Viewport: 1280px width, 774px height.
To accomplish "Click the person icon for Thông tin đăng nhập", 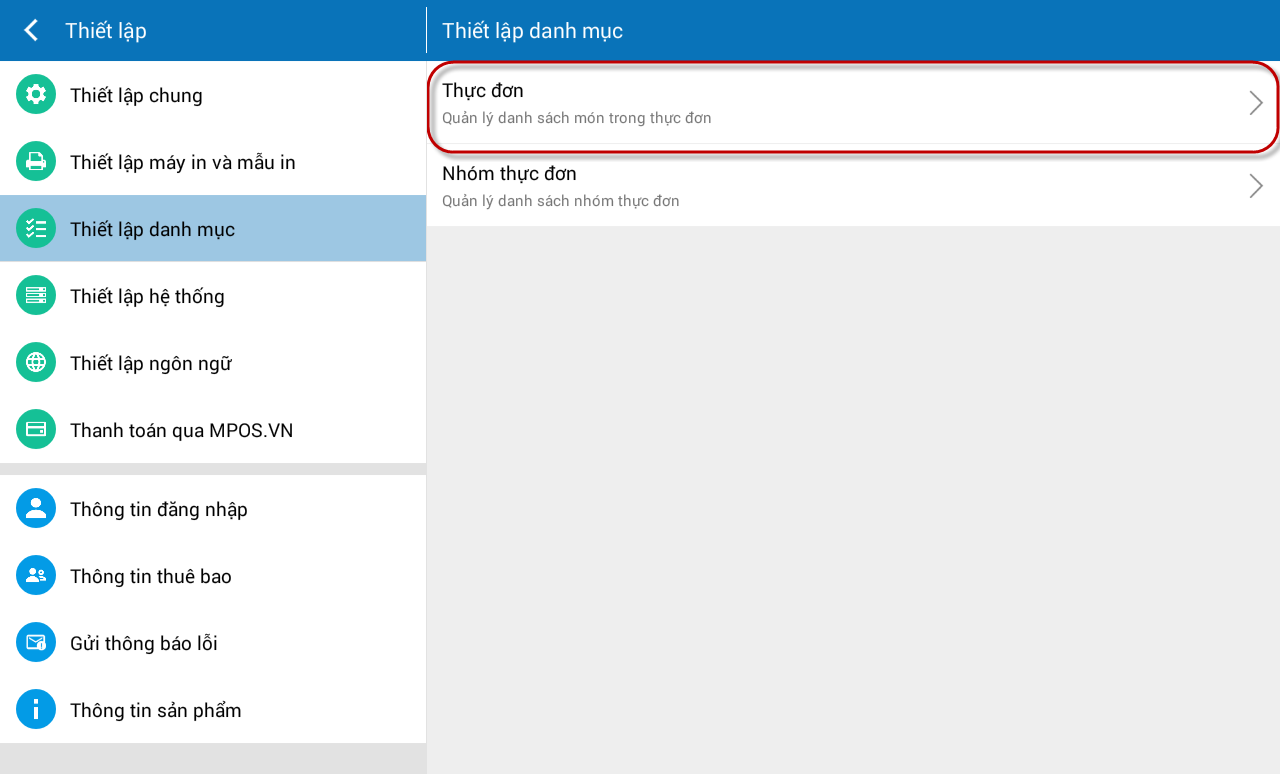I will [36, 509].
